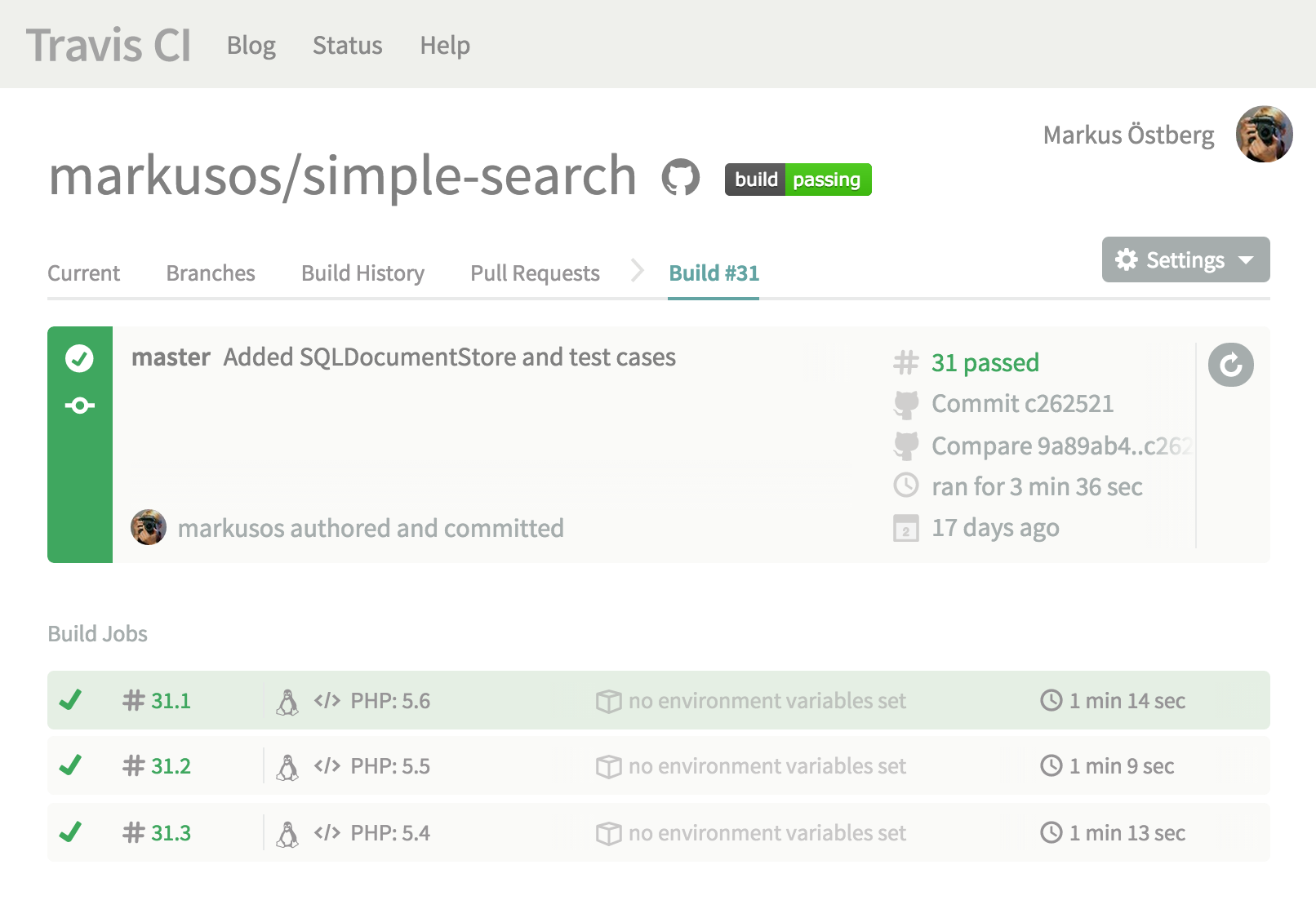Click box icon in job 31.1 environment

click(609, 702)
